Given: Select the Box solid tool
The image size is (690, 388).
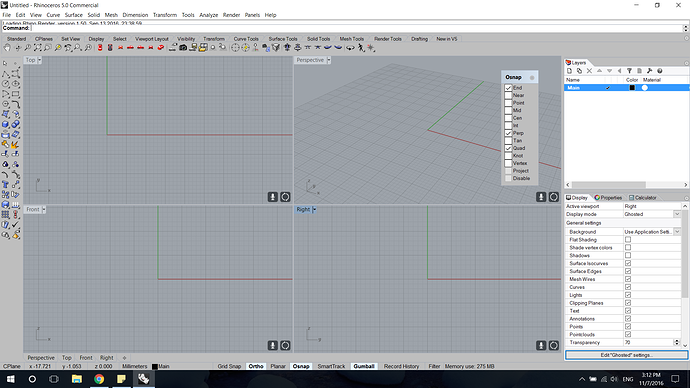Looking at the screenshot, I should coord(6,124).
